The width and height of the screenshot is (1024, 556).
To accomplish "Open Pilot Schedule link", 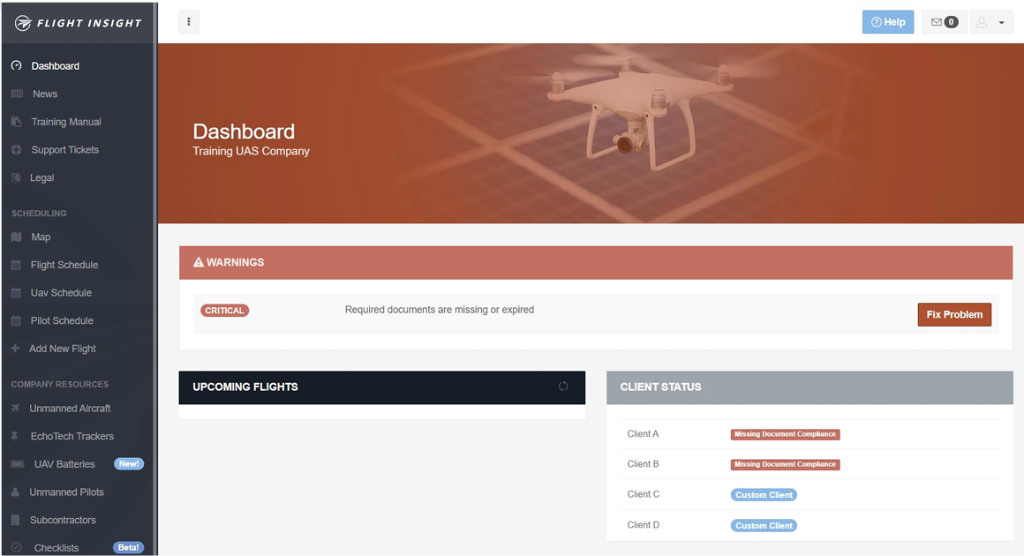I will pos(62,321).
